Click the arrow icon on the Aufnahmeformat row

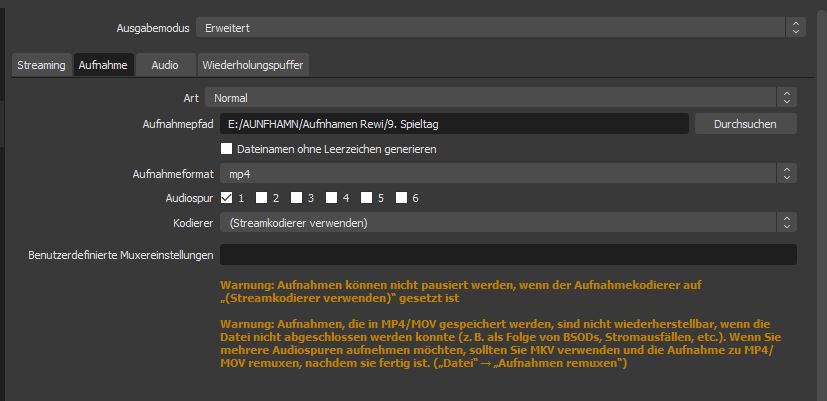click(x=787, y=174)
